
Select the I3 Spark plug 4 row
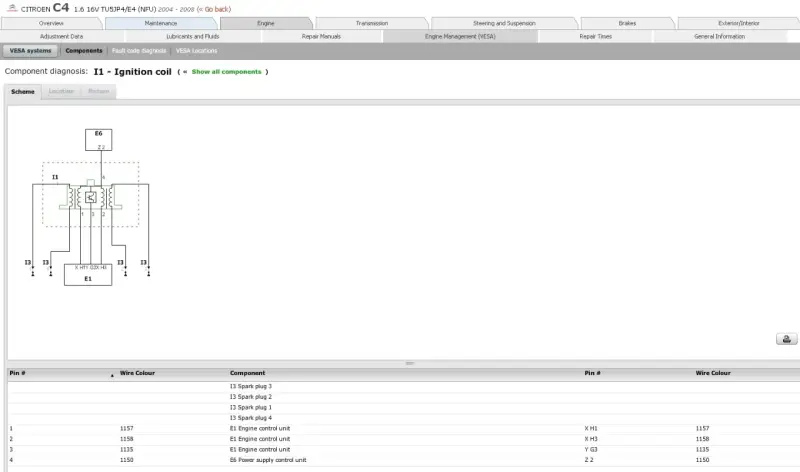tap(404, 418)
